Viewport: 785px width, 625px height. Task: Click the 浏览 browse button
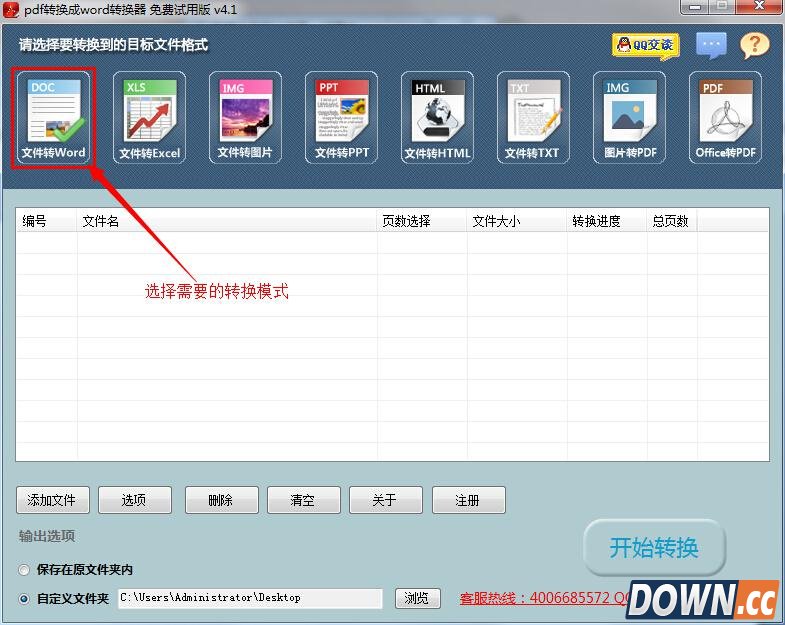(x=418, y=598)
